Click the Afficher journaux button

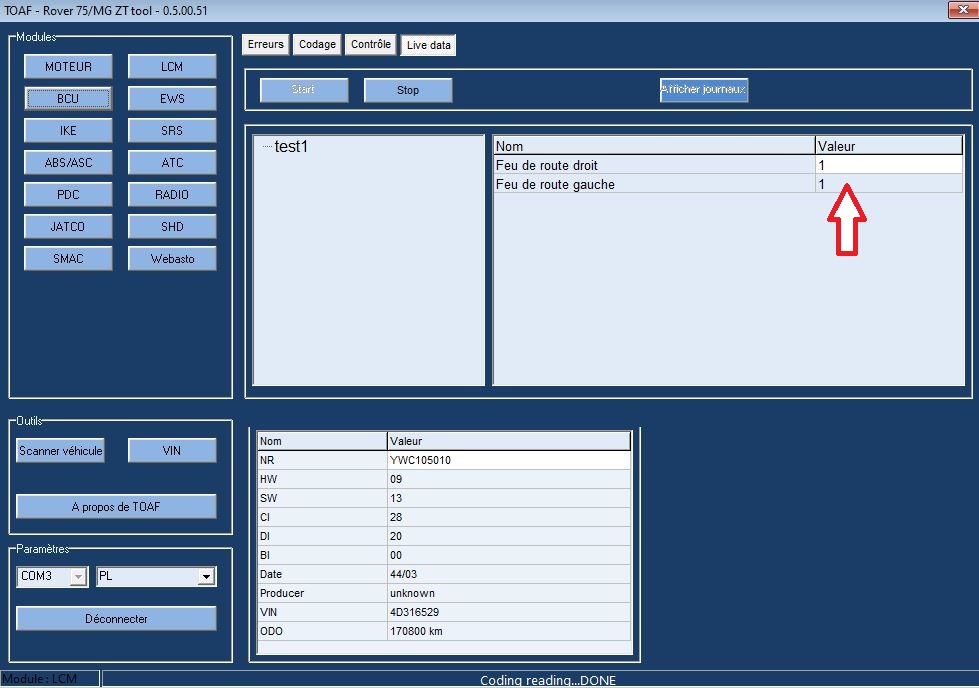tap(703, 90)
